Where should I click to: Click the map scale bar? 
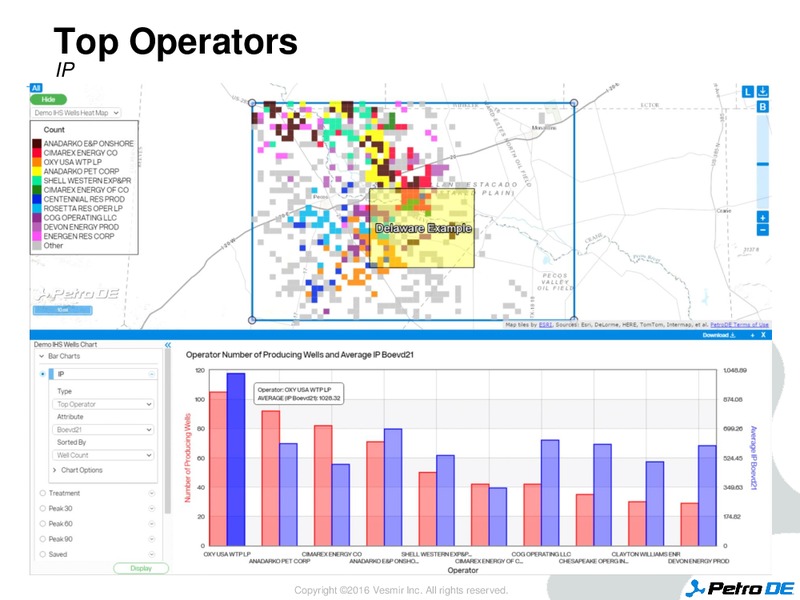pos(63,310)
